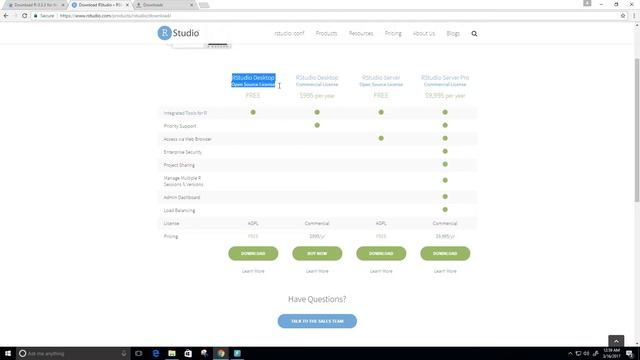Screen dimensions: 640x360
Task: Reload the page with the refresh icon
Action: click(24, 16)
